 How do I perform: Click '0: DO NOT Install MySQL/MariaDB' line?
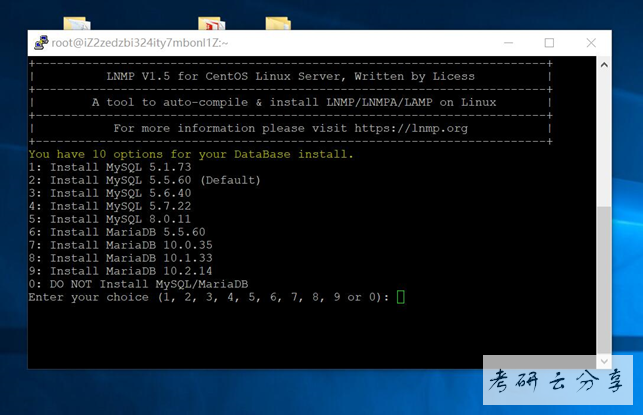tap(138, 284)
